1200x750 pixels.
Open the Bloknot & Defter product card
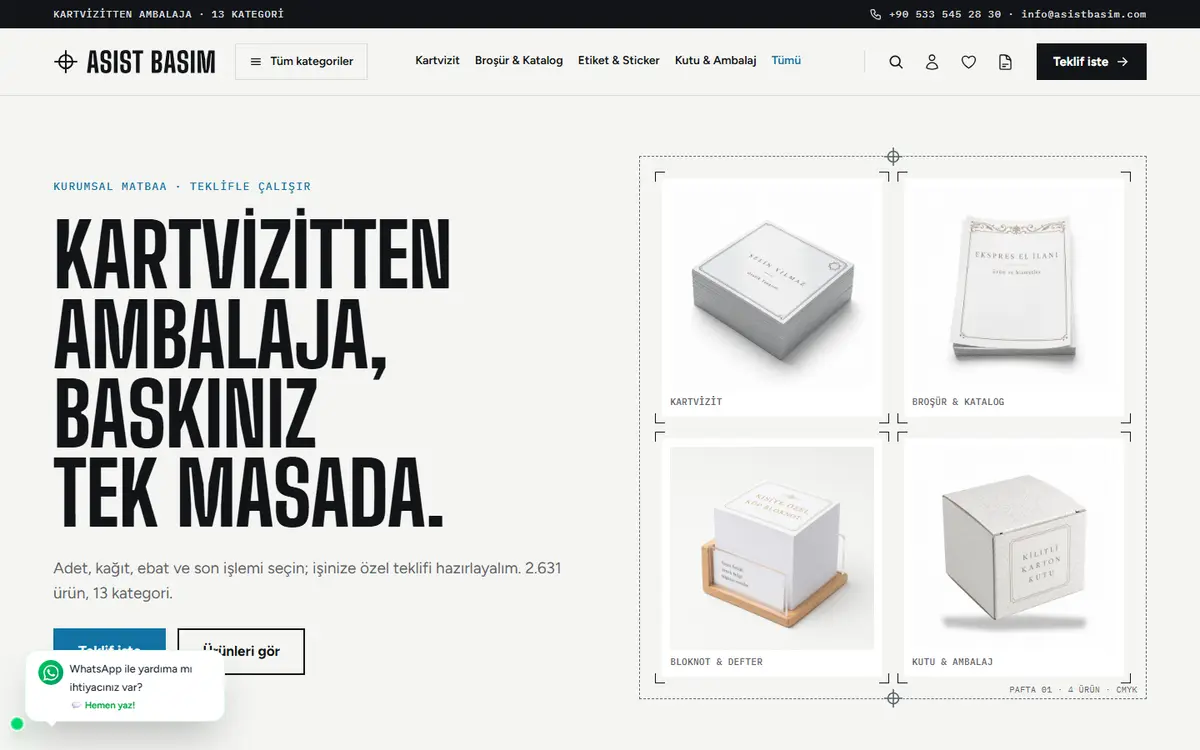click(x=772, y=557)
